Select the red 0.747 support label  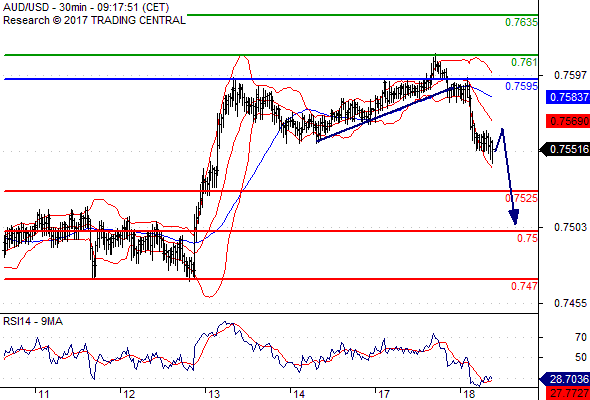524,286
